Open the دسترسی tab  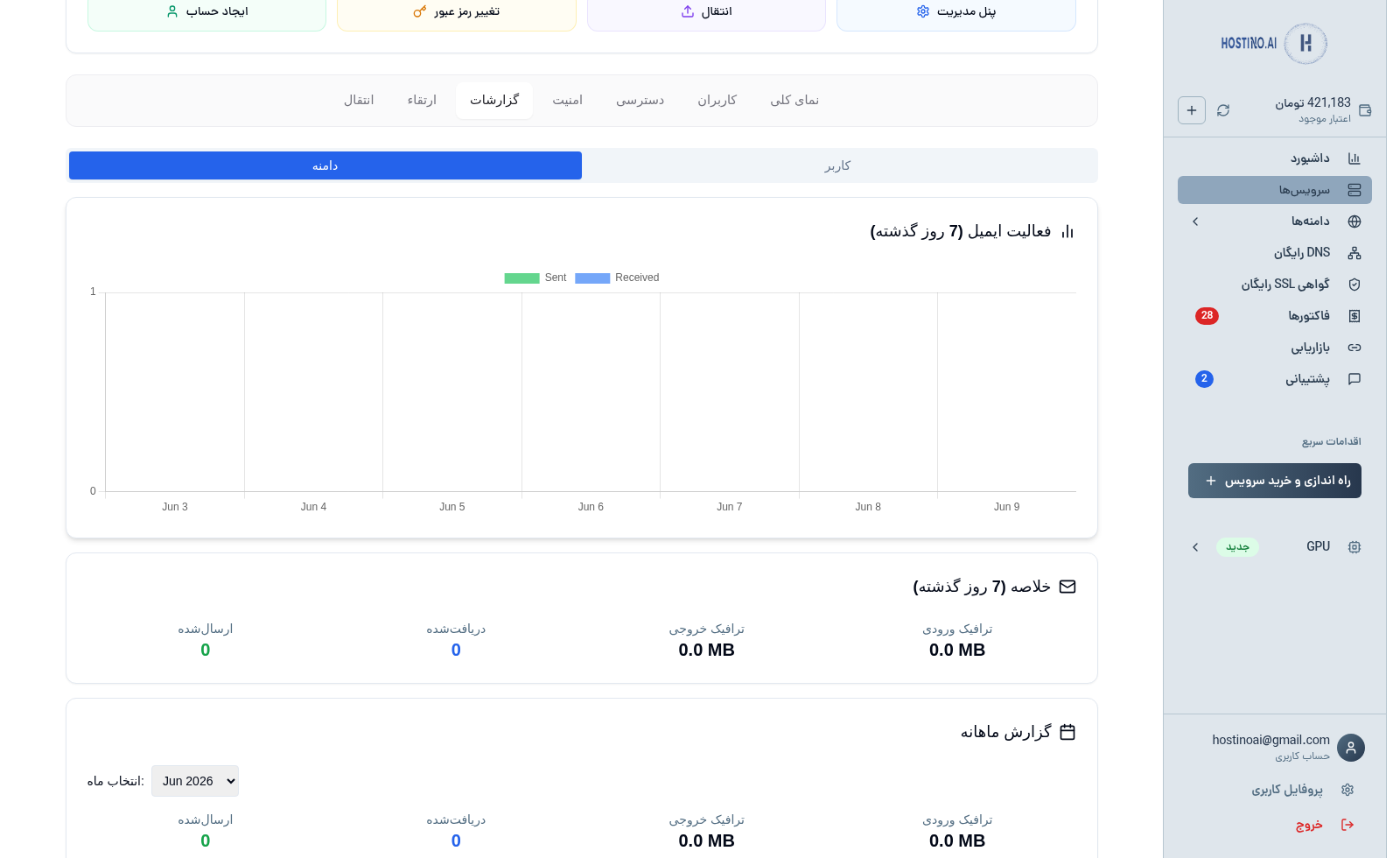tap(640, 101)
